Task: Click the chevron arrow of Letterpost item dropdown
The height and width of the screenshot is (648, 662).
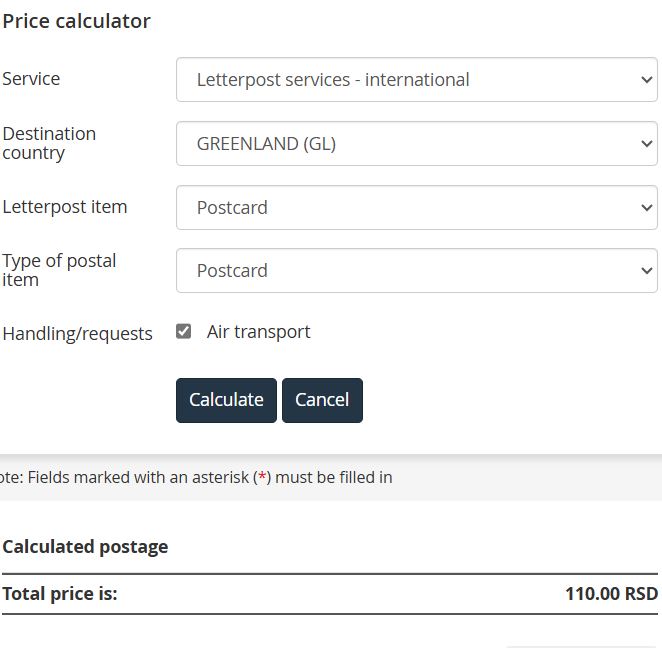Action: [646, 208]
